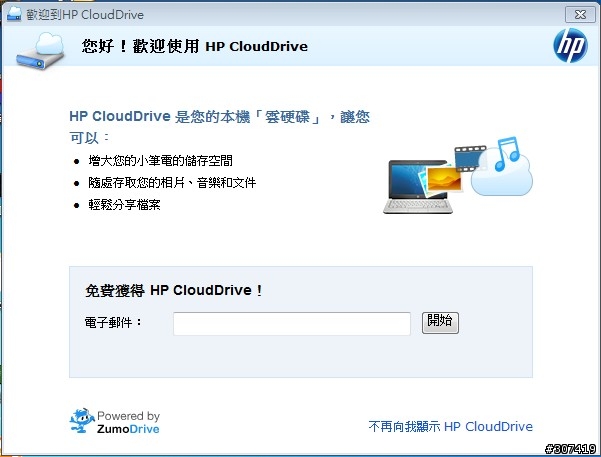This screenshot has width=601, height=457.
Task: Click the 免費獲得 HP CloudDrive！ heading
Action: point(174,290)
